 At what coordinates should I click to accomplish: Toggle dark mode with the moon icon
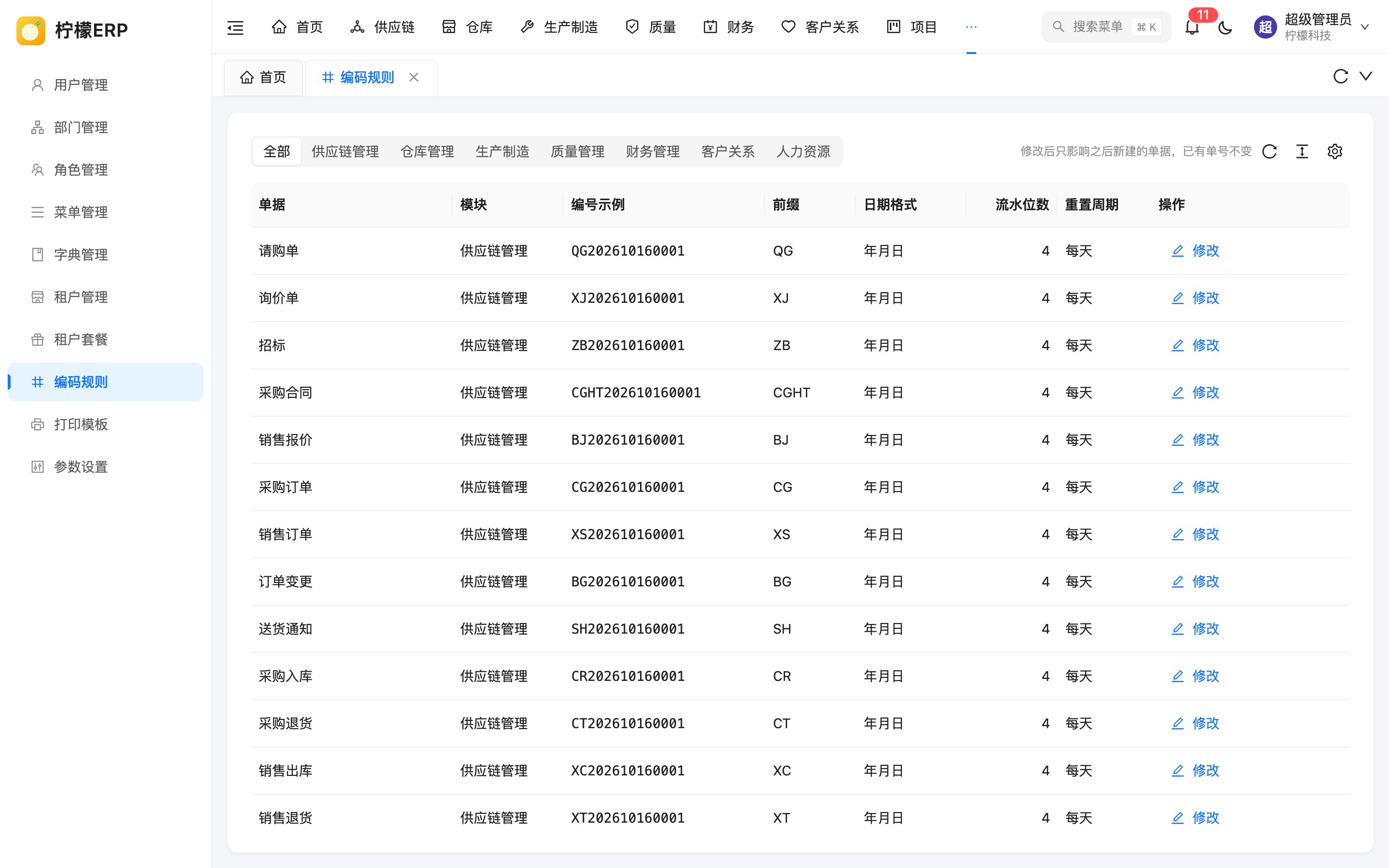pos(1225,27)
